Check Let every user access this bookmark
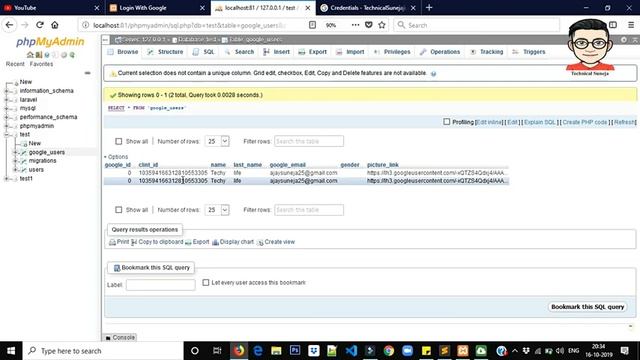Image resolution: width=640 pixels, height=360 pixels. 206,282
